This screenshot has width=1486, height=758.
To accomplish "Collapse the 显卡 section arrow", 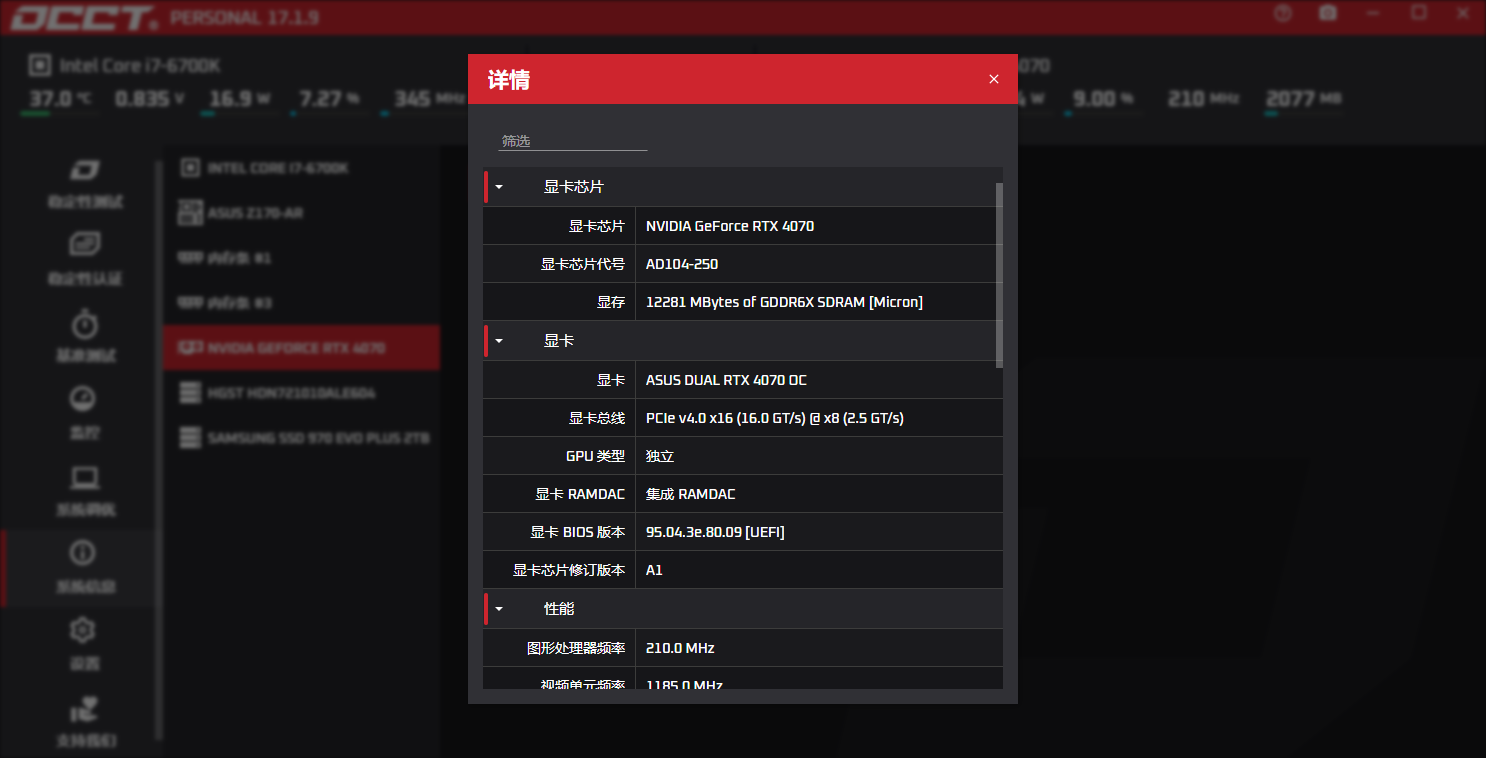I will click(499, 341).
